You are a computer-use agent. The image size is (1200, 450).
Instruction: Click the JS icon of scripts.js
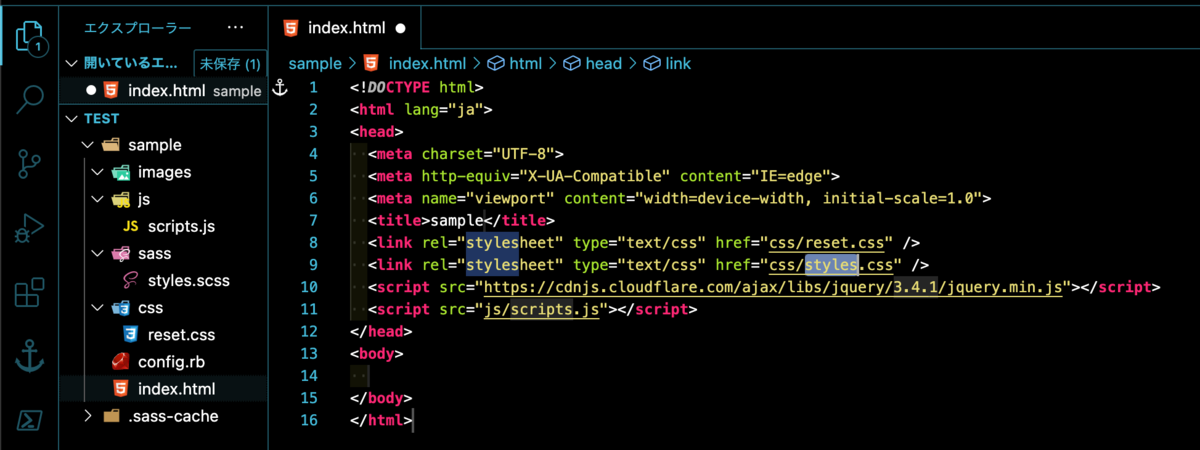tap(130, 227)
